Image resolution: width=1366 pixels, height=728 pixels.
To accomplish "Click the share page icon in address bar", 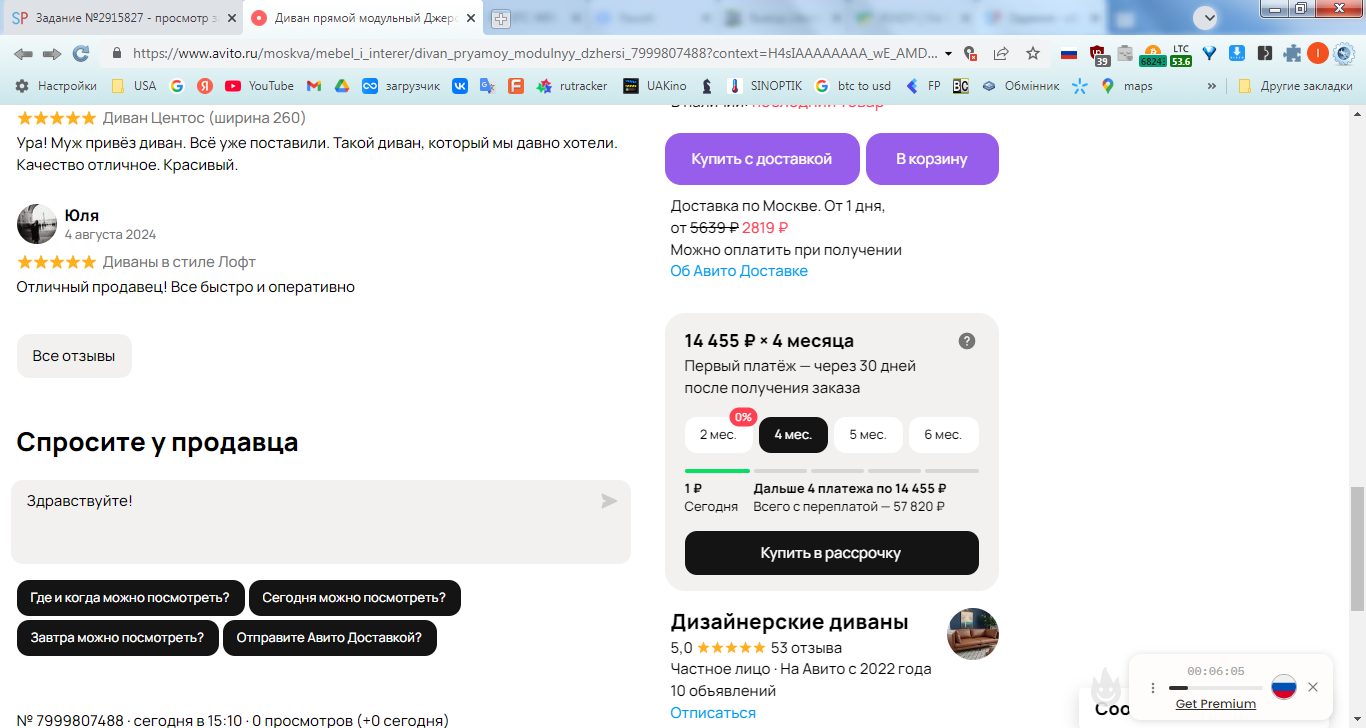I will click(x=1001, y=54).
